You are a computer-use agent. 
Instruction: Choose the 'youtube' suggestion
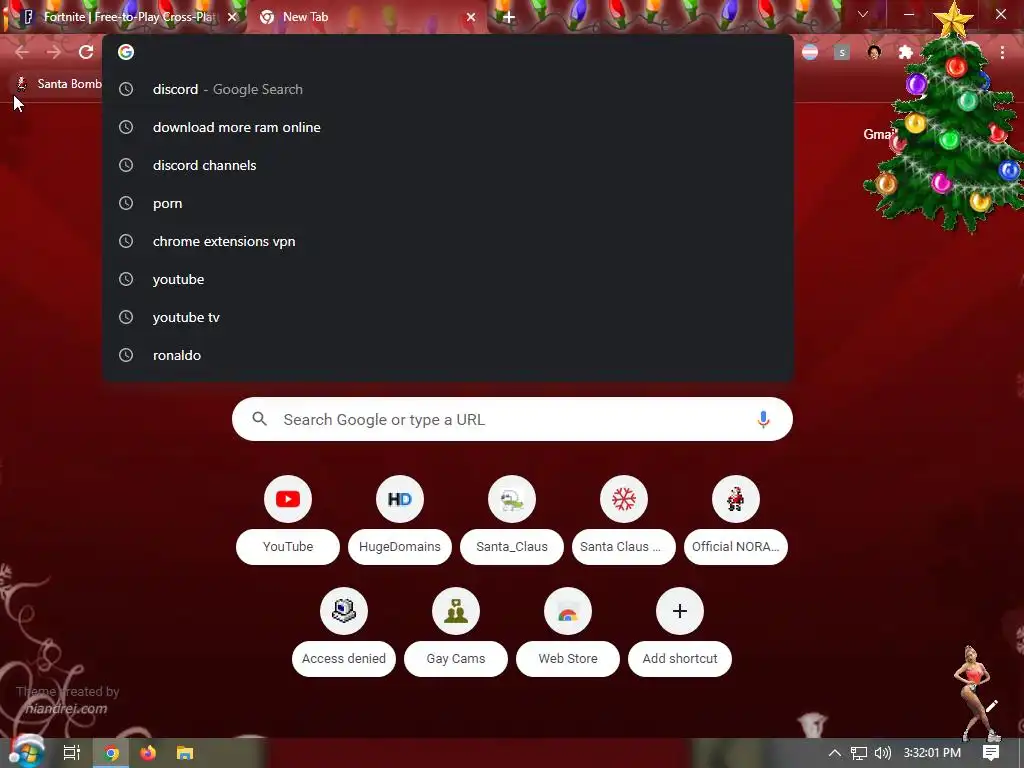pos(448,279)
